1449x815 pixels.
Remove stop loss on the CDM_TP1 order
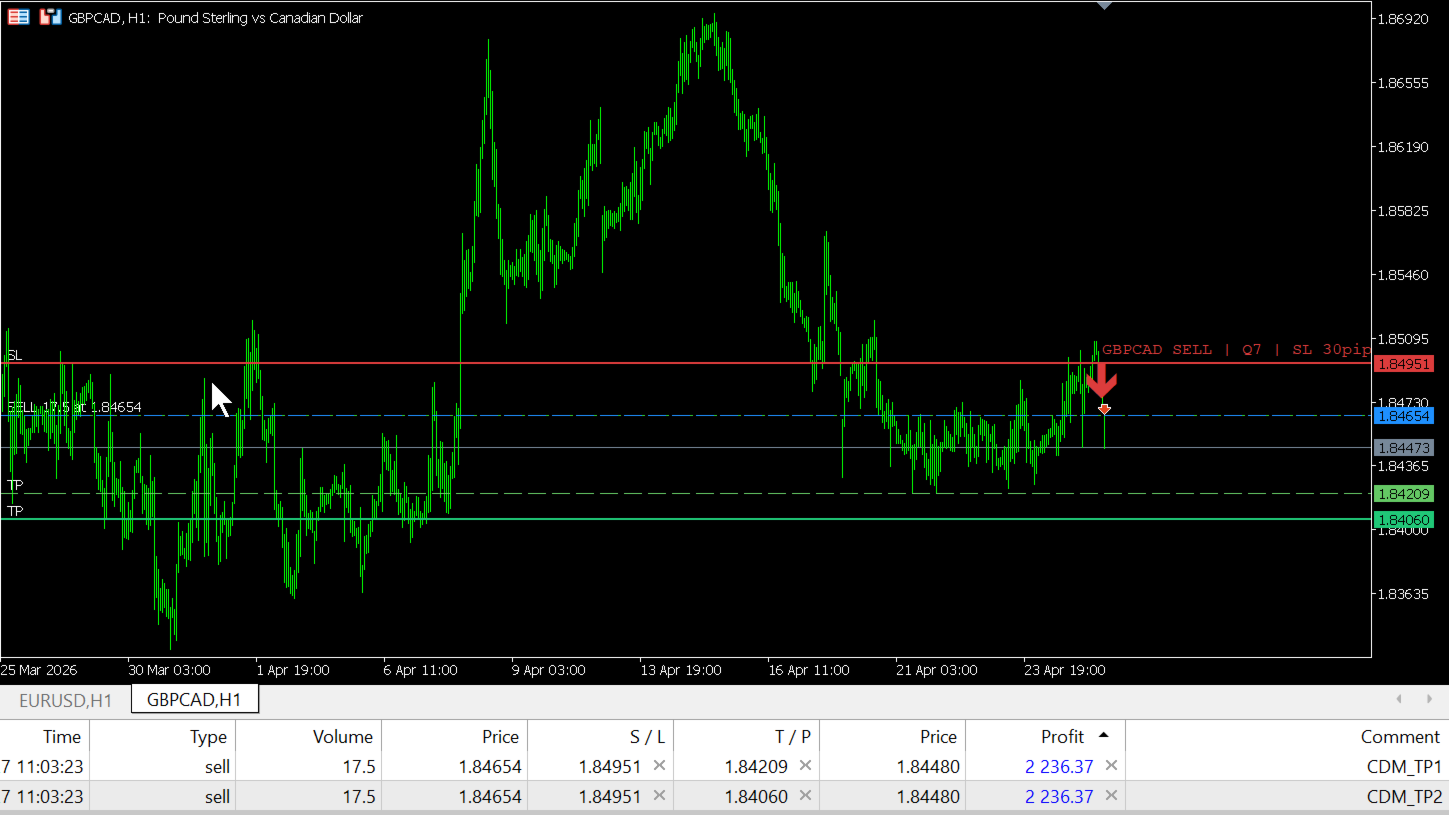point(659,766)
